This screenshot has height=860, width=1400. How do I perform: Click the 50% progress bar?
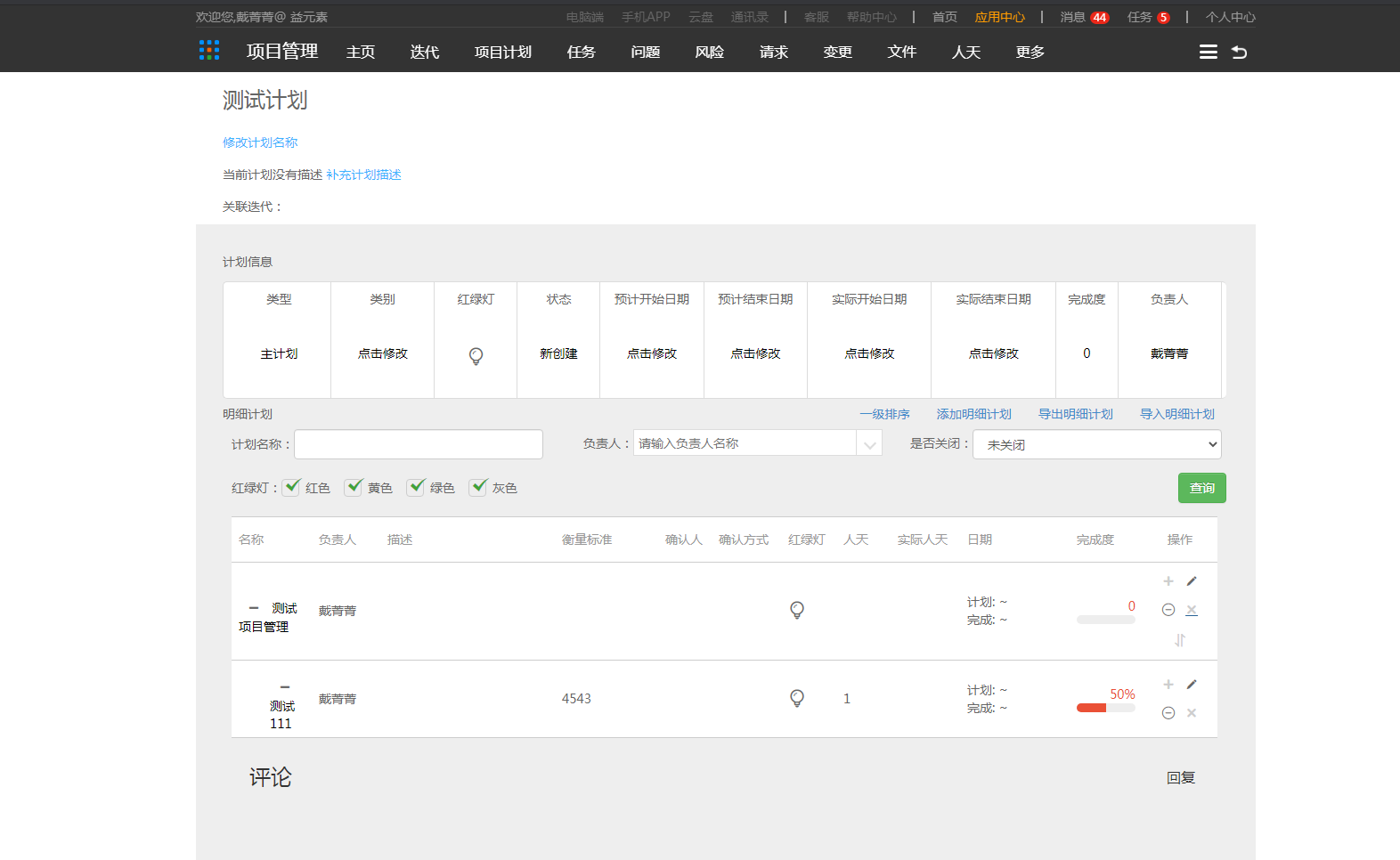coord(1106,709)
